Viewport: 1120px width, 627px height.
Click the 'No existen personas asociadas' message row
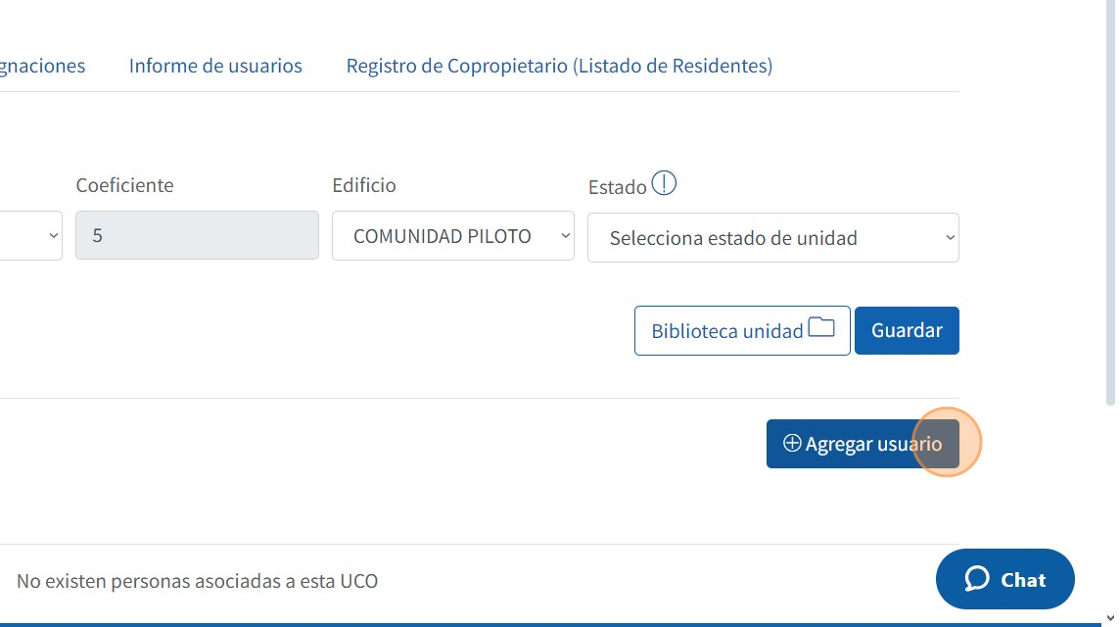[x=197, y=581]
